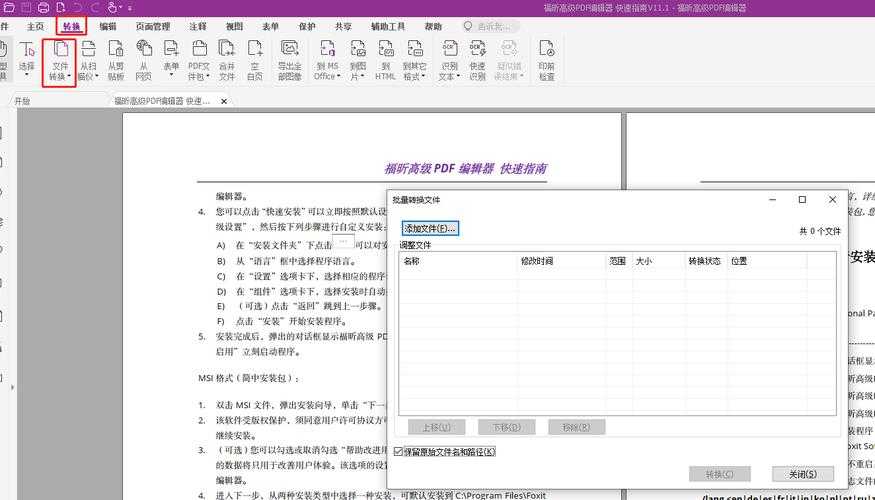This screenshot has width=875, height=500.
Task: Click the 大小 column header
Action: point(658,261)
